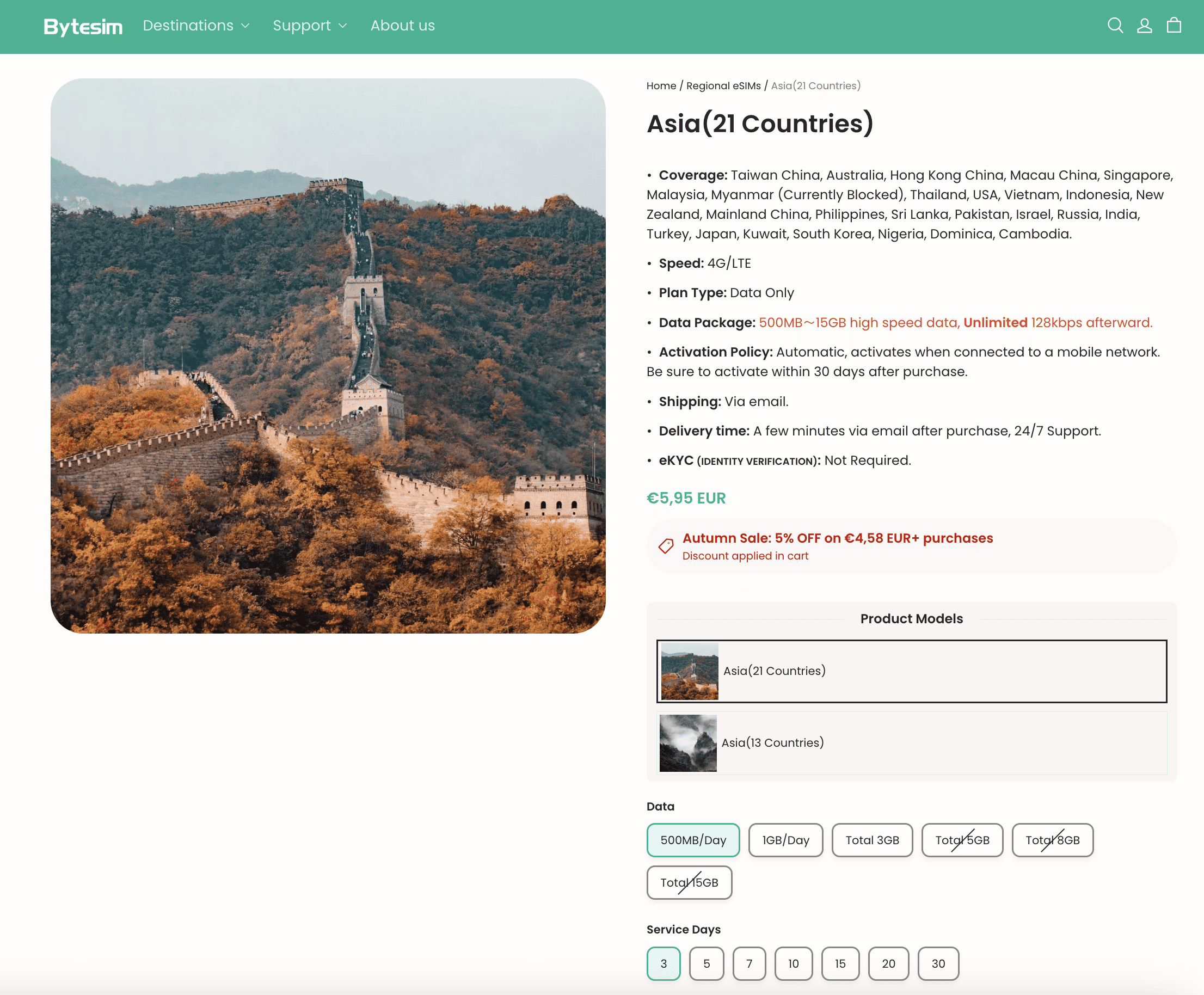
Task: Click the Asia(13 Countries) thumbnail image
Action: 687,743
